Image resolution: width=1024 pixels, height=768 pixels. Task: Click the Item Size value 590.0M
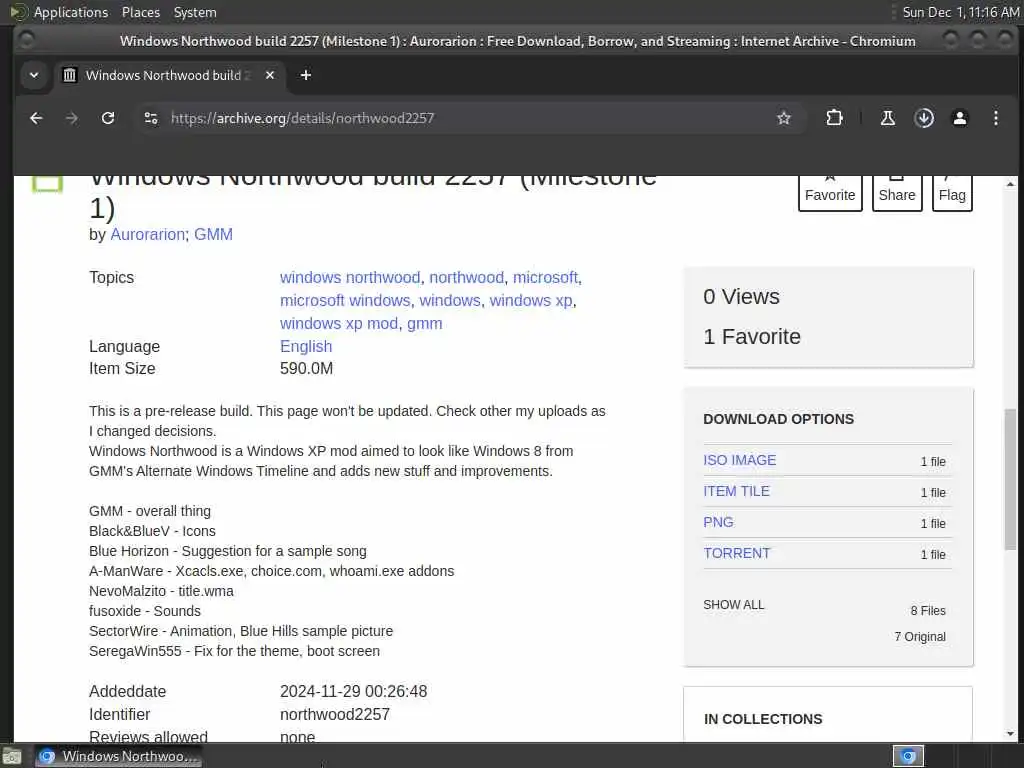coord(306,368)
